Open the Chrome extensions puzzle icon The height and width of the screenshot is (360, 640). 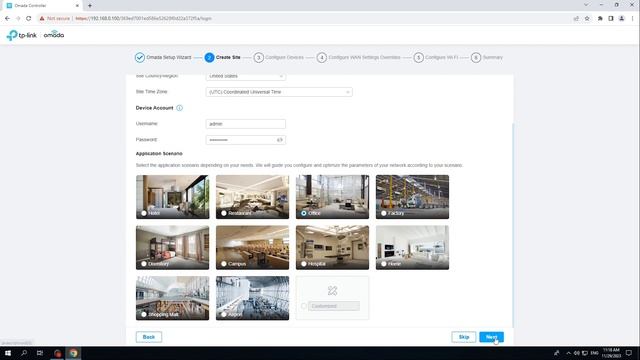pos(600,18)
